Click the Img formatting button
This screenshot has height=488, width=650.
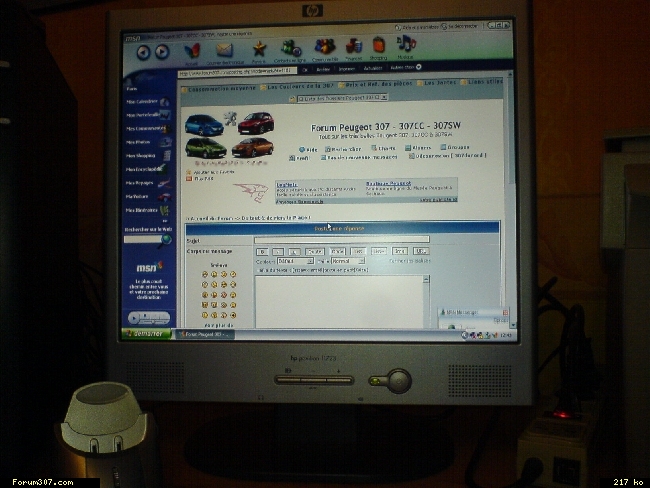(x=400, y=251)
